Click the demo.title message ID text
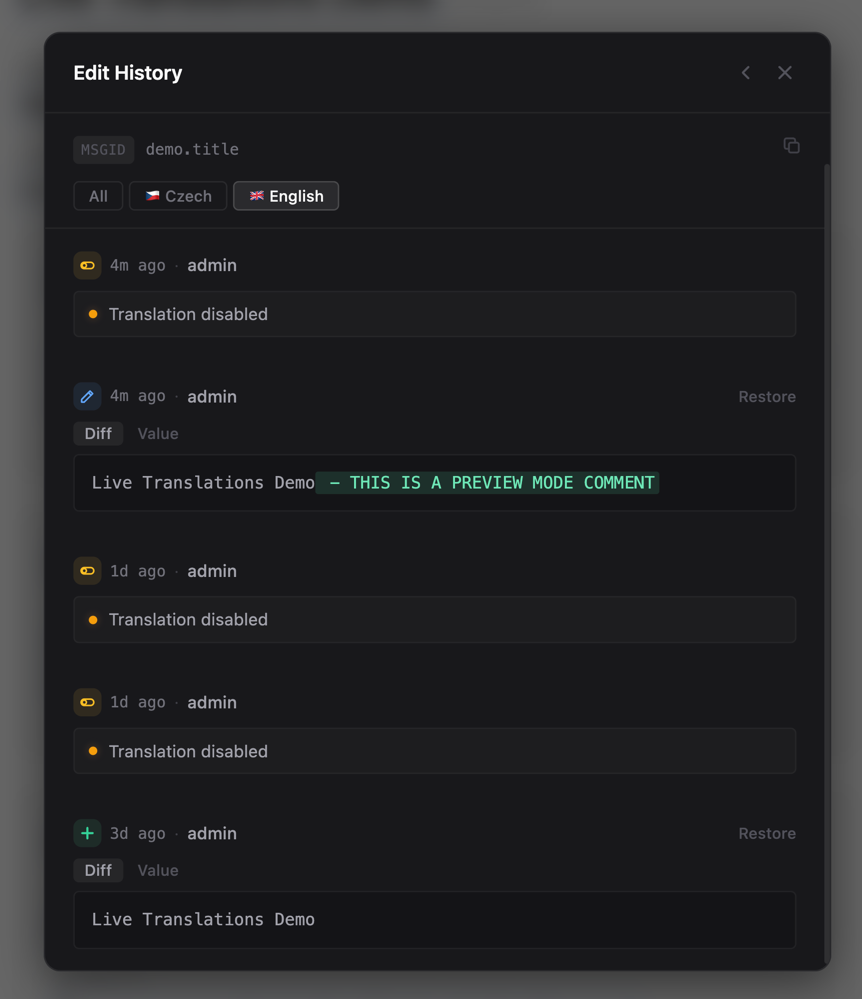862x999 pixels. point(190,149)
